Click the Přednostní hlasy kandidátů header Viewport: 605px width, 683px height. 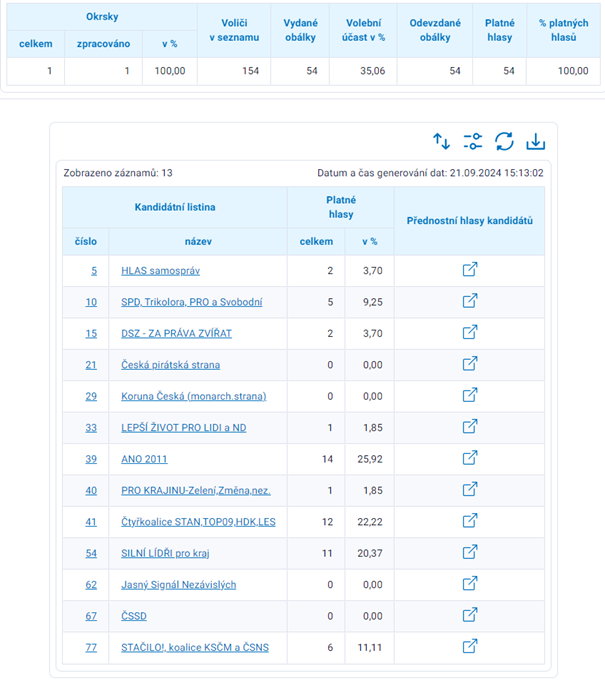470,220
